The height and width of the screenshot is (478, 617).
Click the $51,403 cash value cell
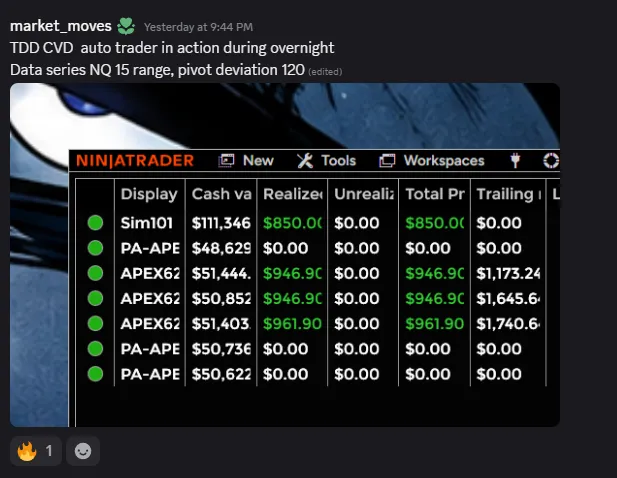pos(221,324)
